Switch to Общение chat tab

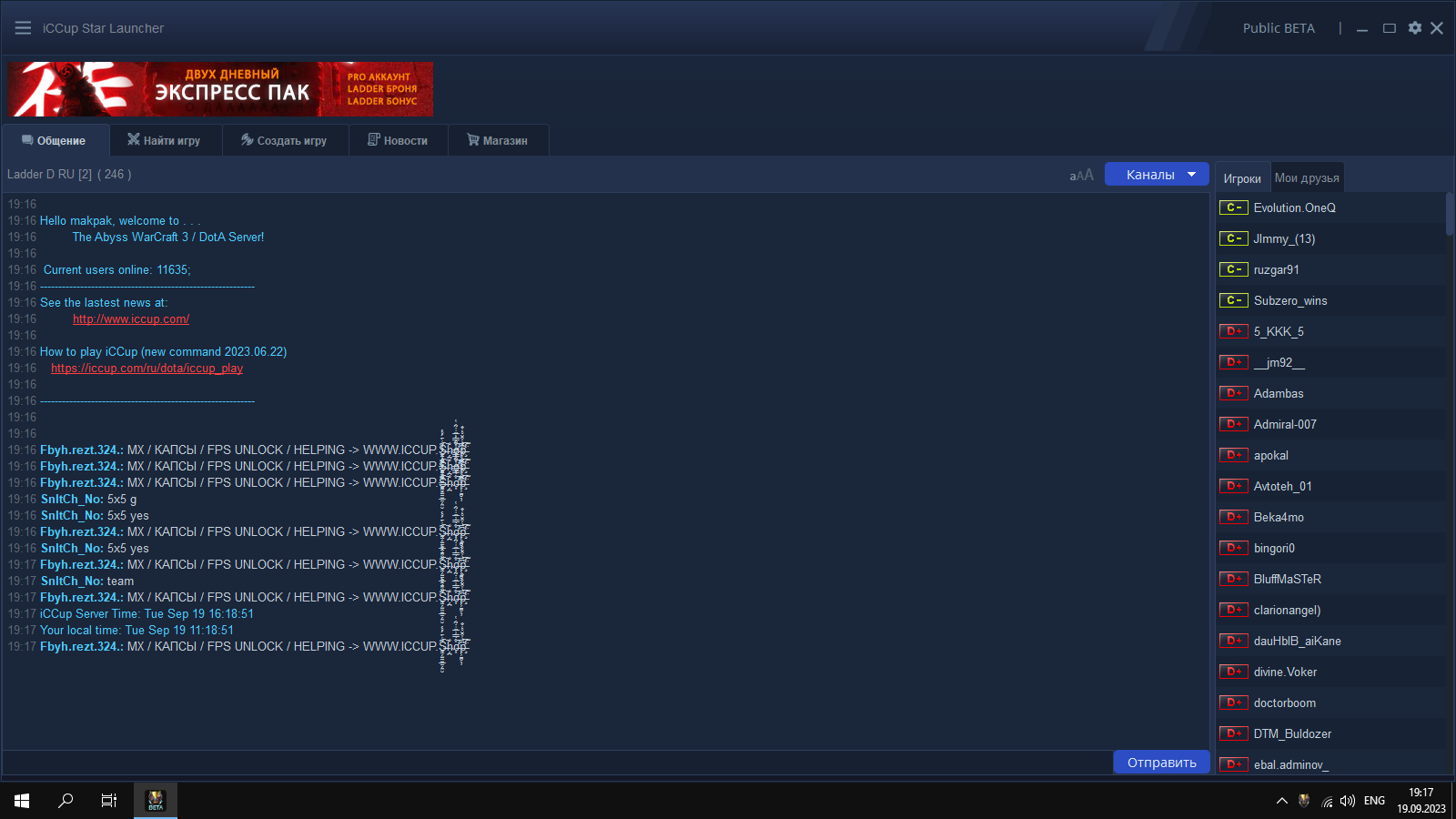55,140
